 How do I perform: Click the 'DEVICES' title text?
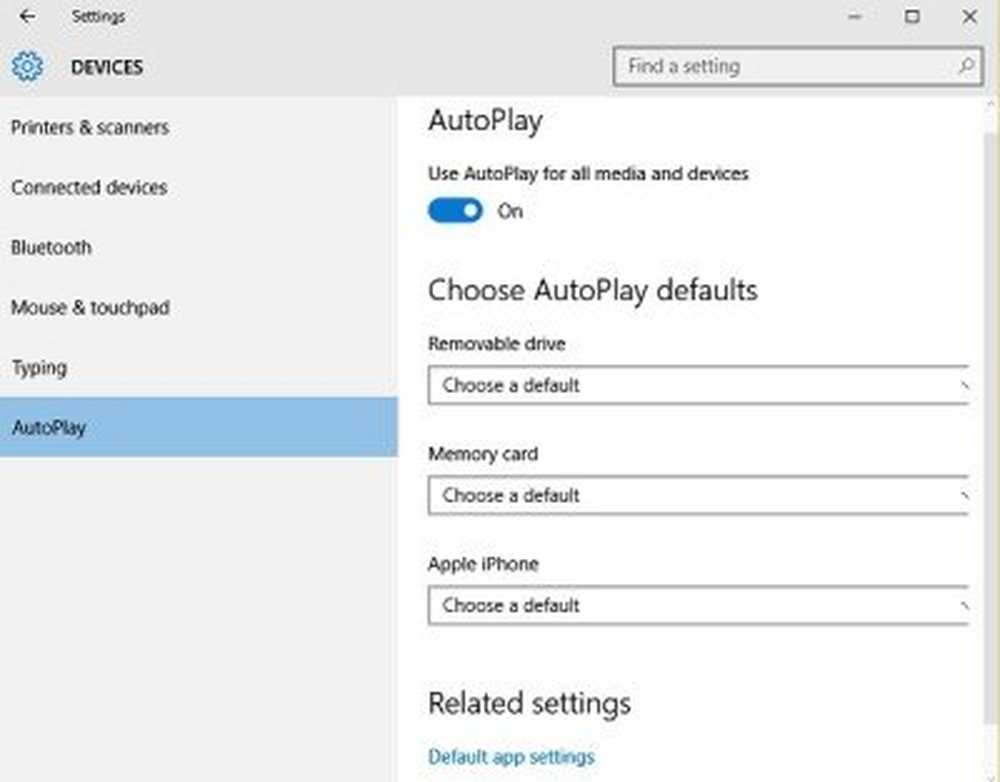click(x=107, y=67)
